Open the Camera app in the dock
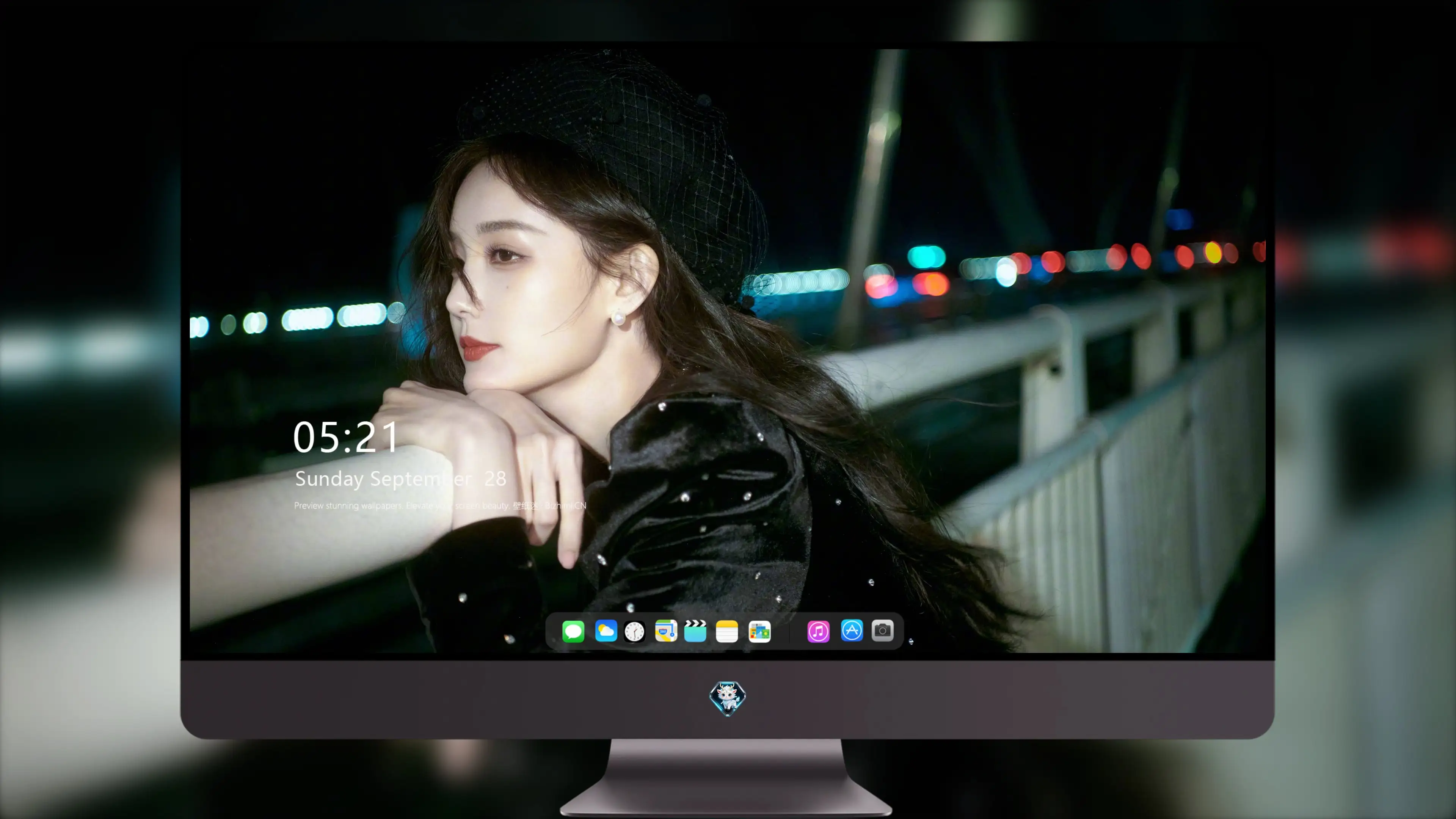This screenshot has width=1456, height=819. tap(882, 630)
